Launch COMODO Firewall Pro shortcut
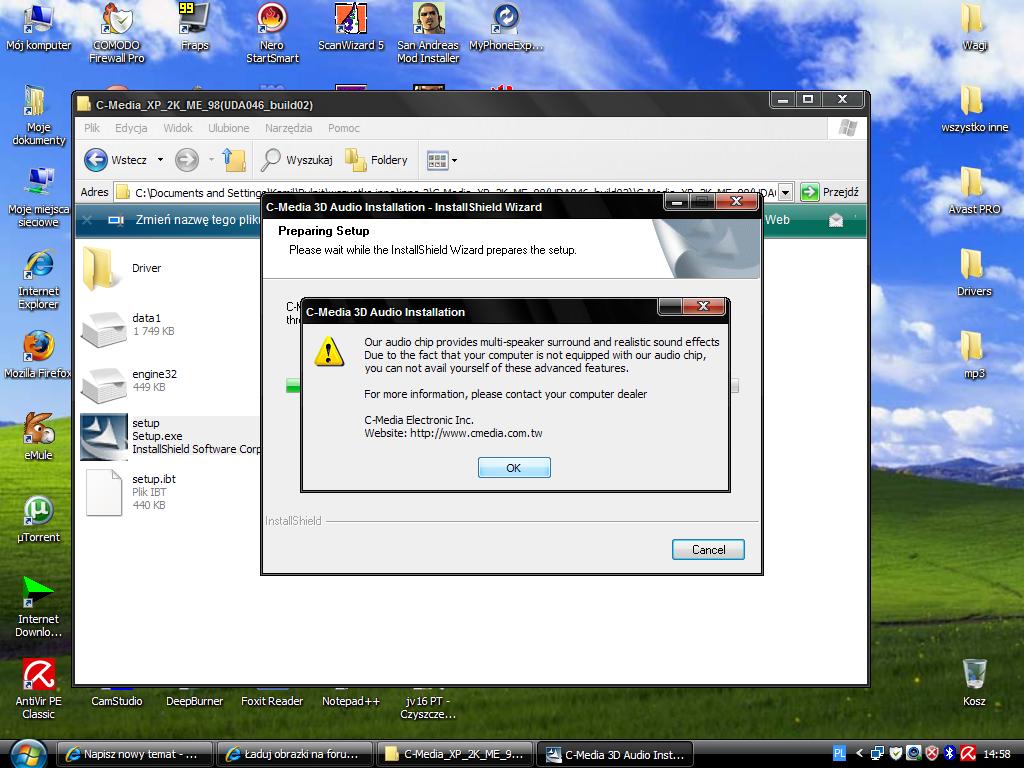The height and width of the screenshot is (768, 1024). [117, 33]
